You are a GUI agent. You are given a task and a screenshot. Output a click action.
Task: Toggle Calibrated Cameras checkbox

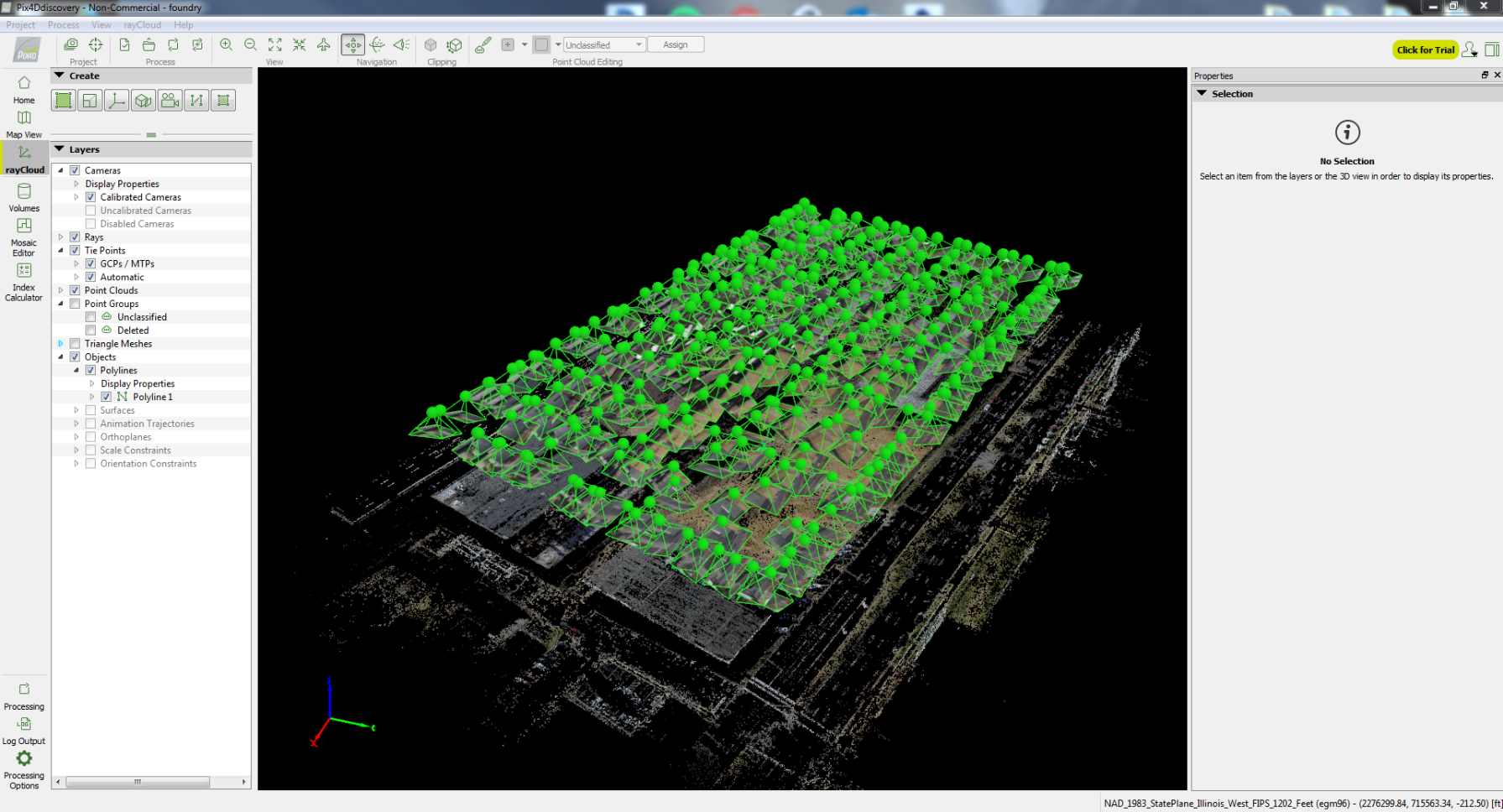click(91, 197)
